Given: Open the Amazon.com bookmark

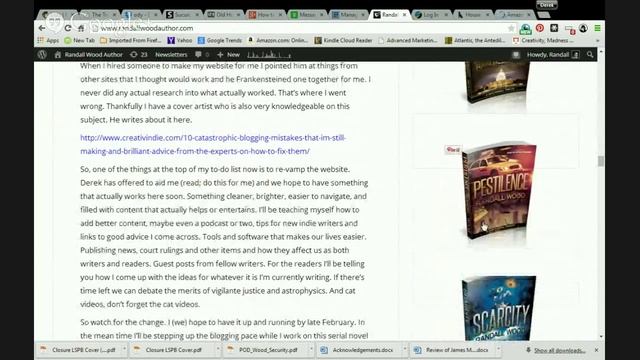Looking at the screenshot, I should pos(278,40).
